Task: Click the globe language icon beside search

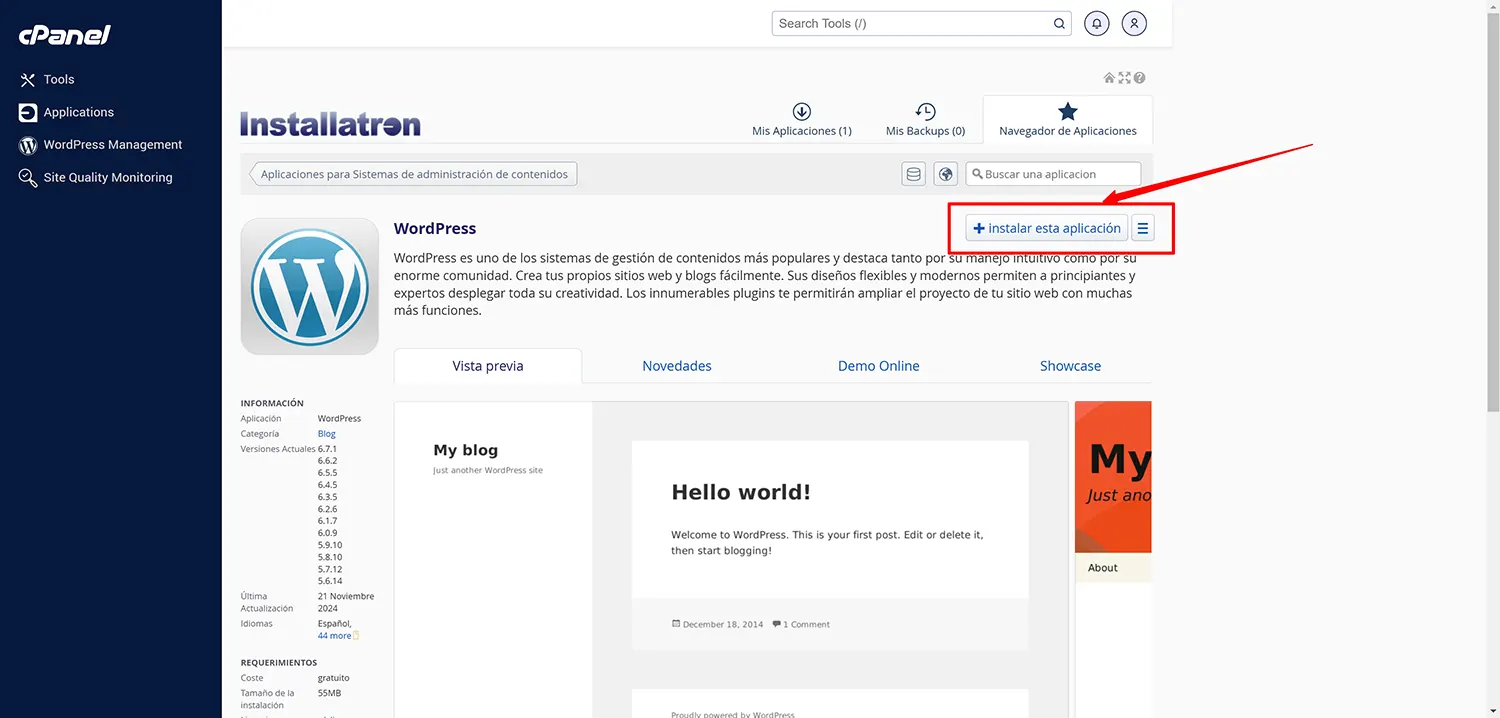Action: click(x=945, y=173)
